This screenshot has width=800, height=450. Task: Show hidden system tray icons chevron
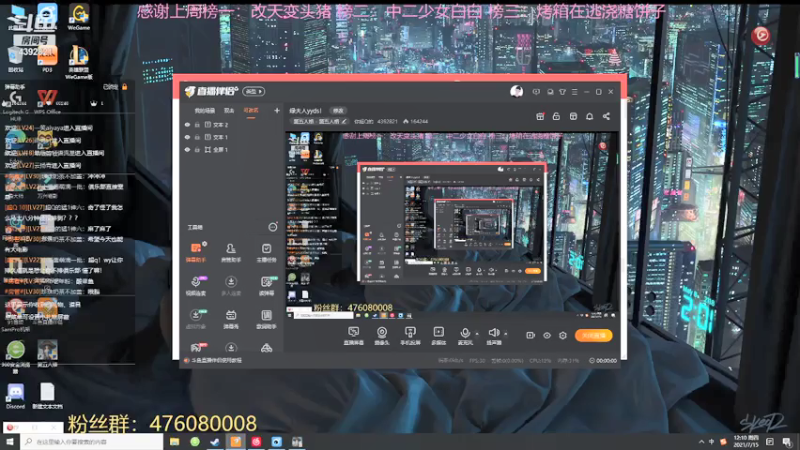click(701, 442)
